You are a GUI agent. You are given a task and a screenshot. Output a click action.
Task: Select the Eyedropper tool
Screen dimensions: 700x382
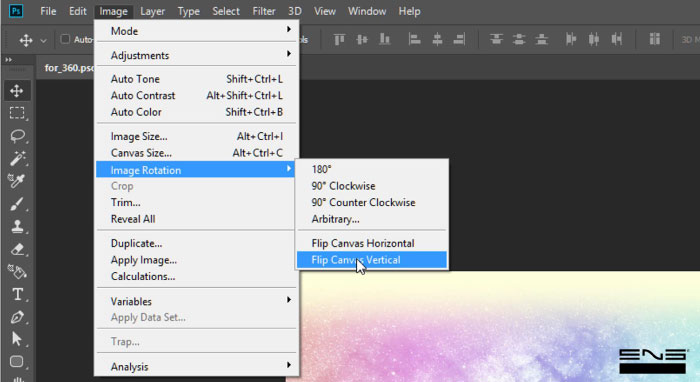tap(17, 181)
